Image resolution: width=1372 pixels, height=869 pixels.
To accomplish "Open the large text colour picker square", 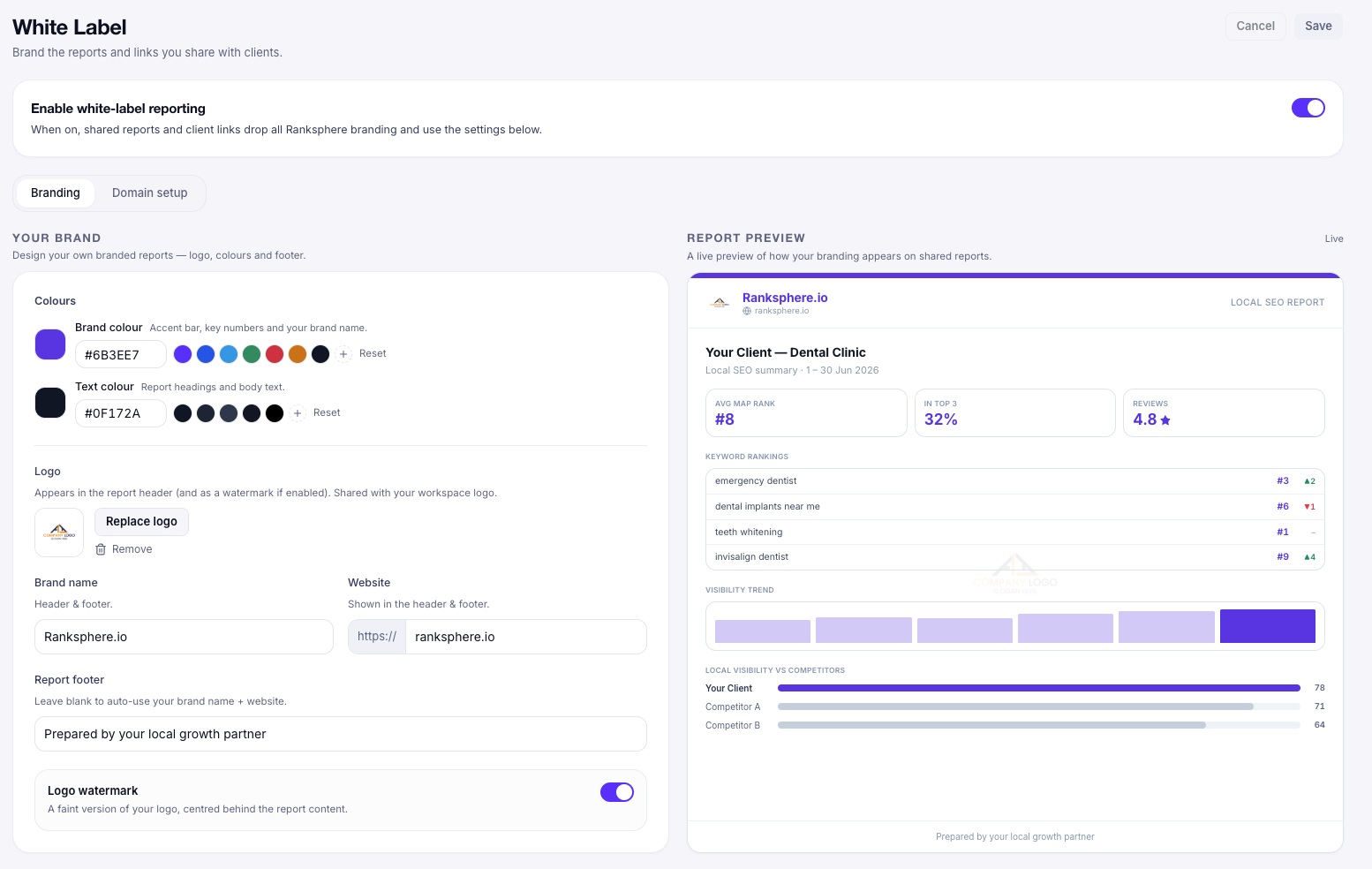I will pyautogui.click(x=50, y=403).
